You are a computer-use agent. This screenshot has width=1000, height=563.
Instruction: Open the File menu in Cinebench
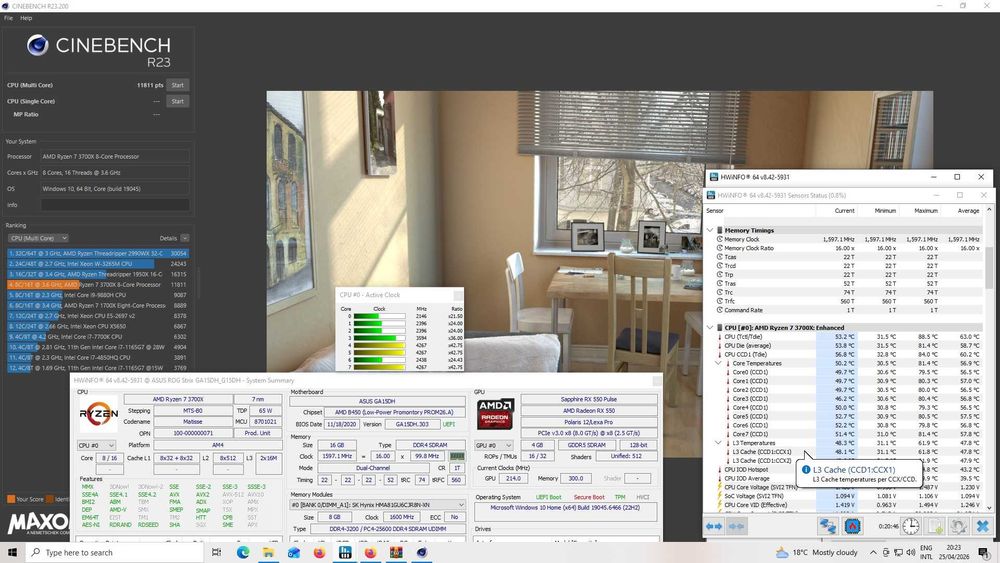(x=8, y=18)
